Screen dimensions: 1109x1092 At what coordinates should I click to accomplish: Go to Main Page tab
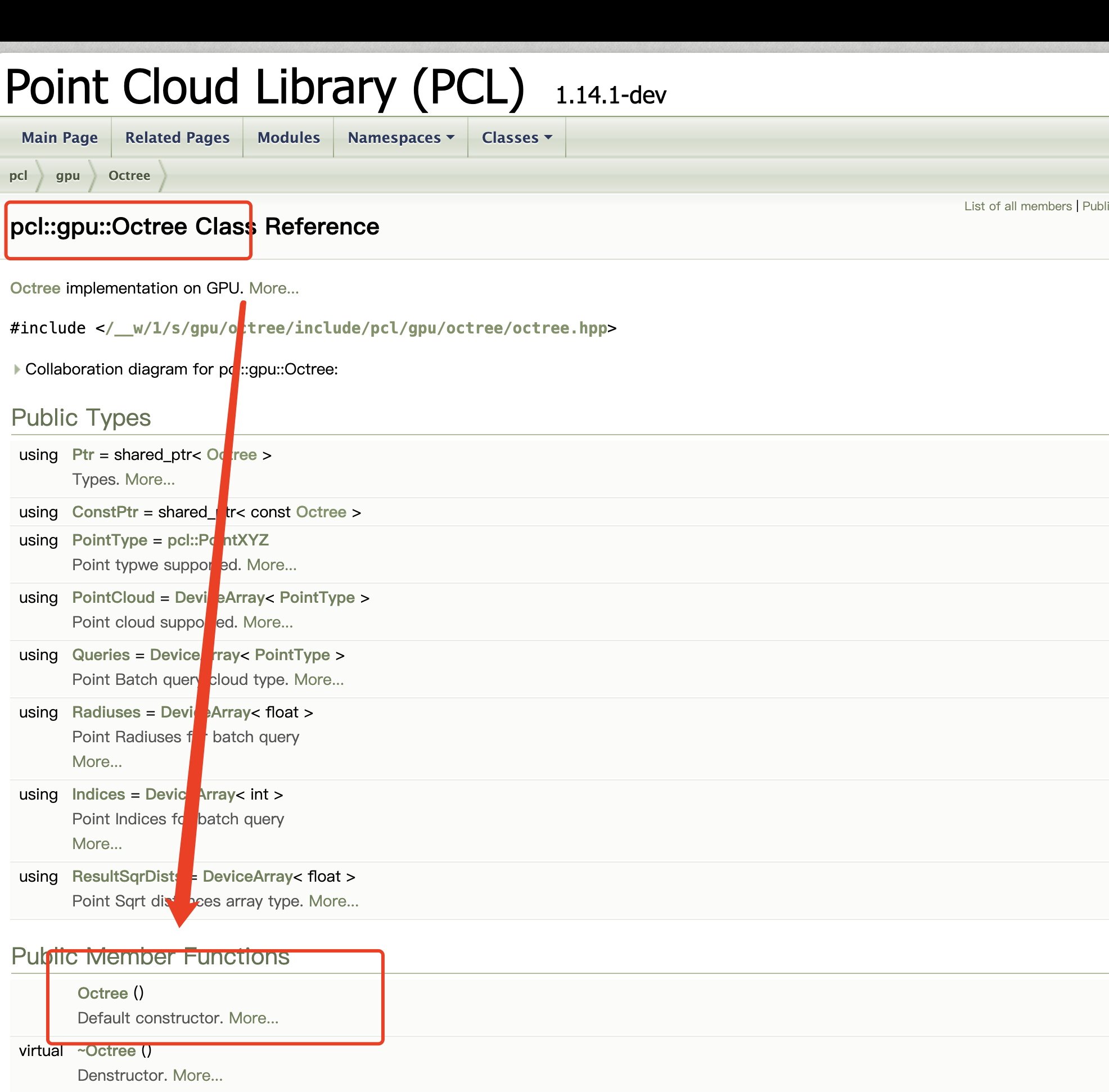60,138
